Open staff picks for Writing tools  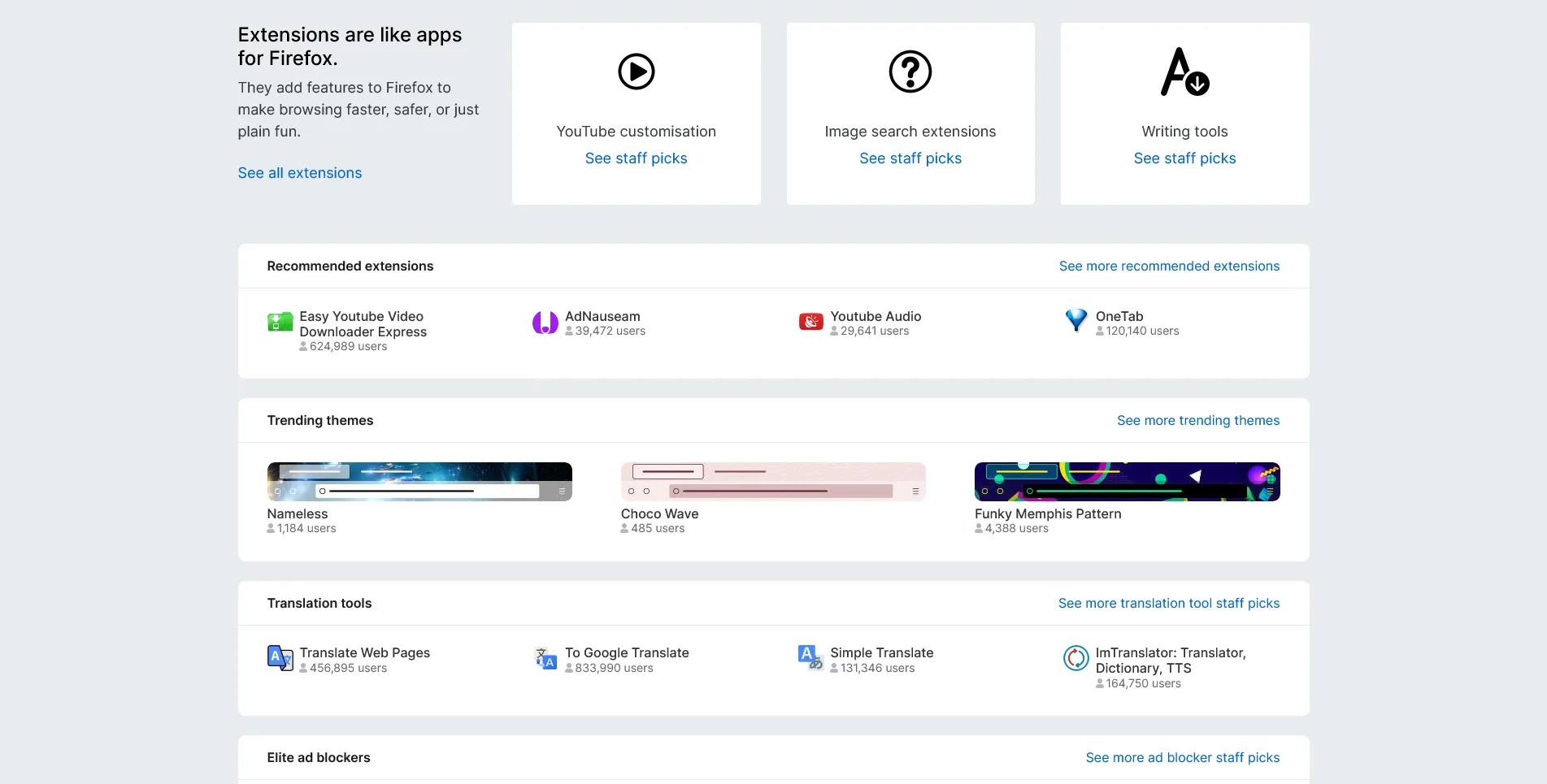[1184, 158]
